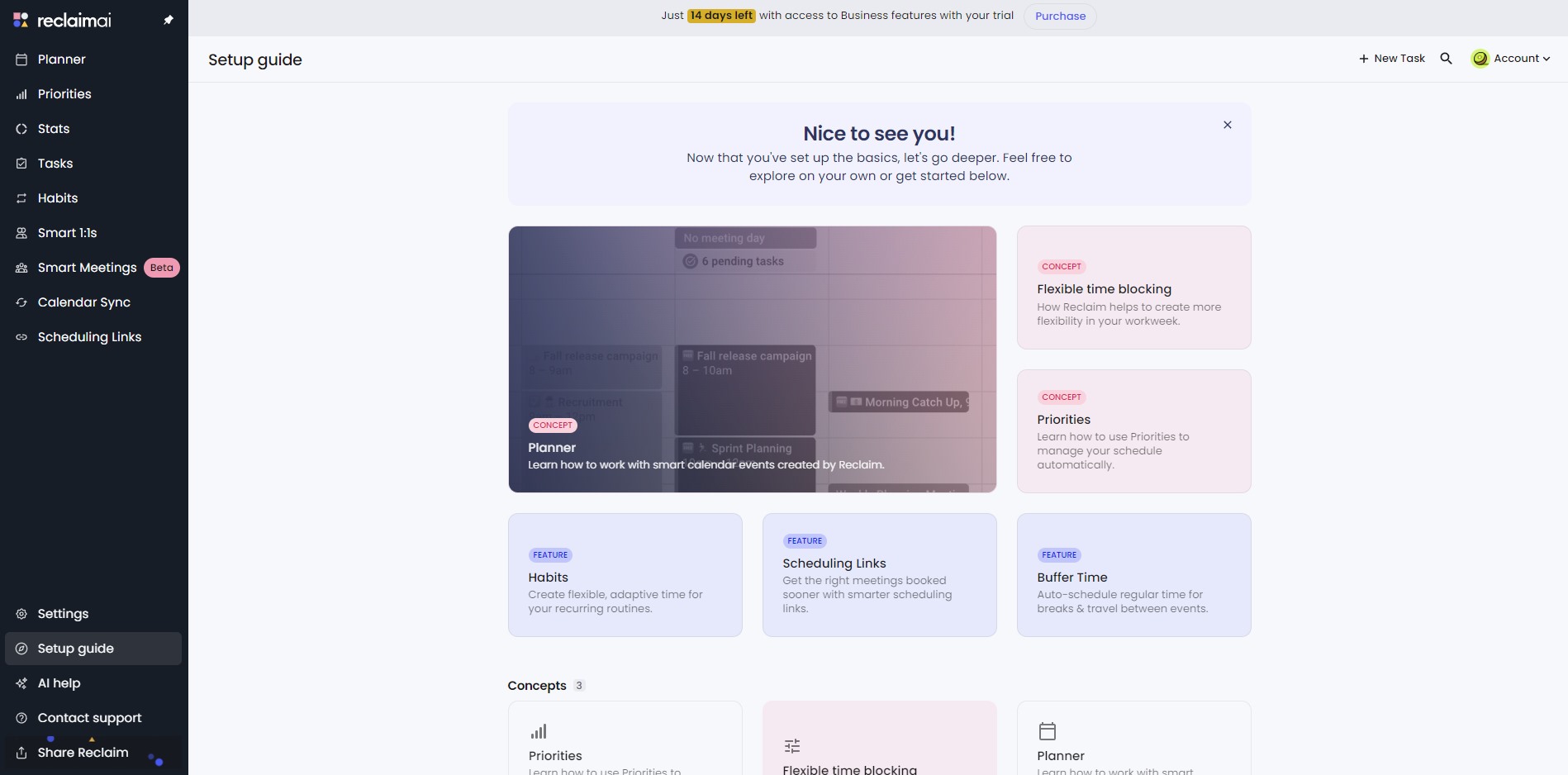
Task: Open the Flexible time blocking concept card
Action: (1133, 288)
